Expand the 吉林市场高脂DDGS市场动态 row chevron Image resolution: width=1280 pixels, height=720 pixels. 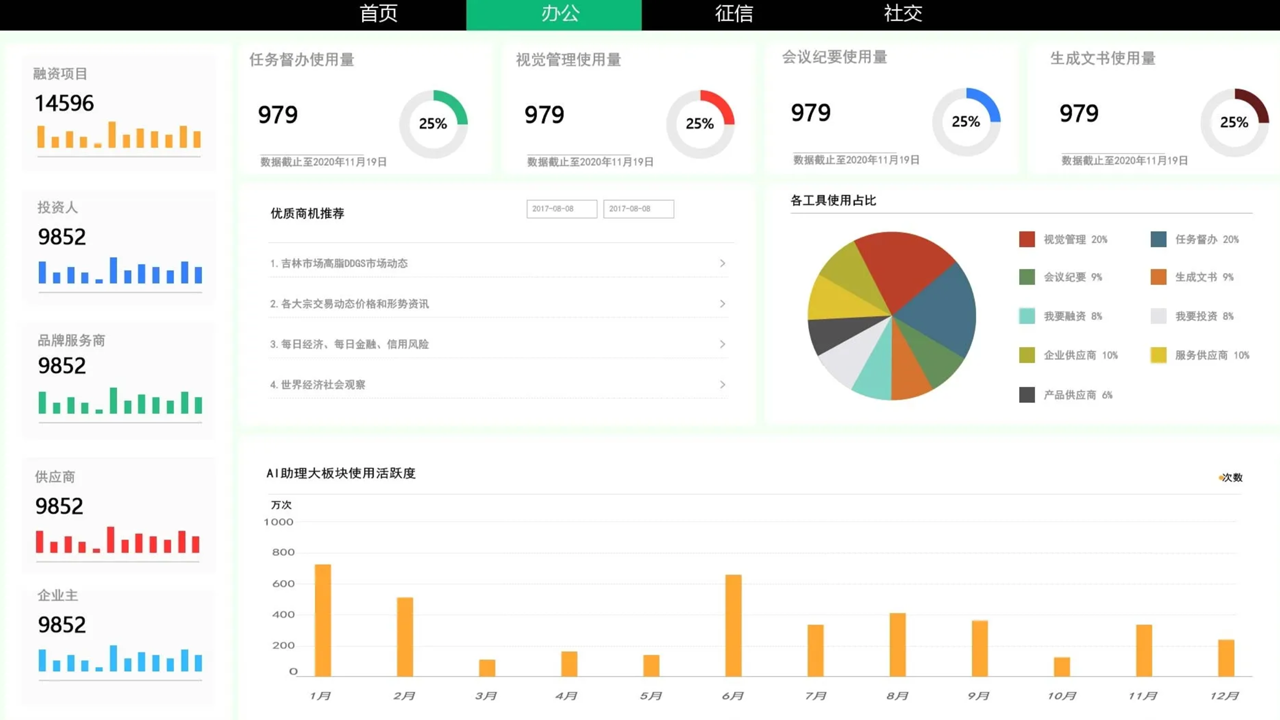pos(722,263)
